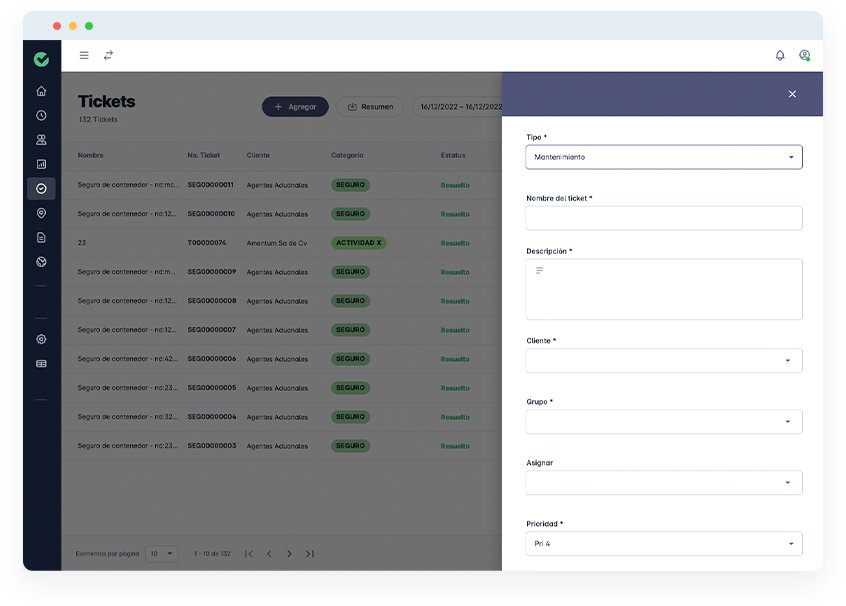The height and width of the screenshot is (606, 846).
Task: Click the Nombre del ticket input field
Action: [664, 218]
